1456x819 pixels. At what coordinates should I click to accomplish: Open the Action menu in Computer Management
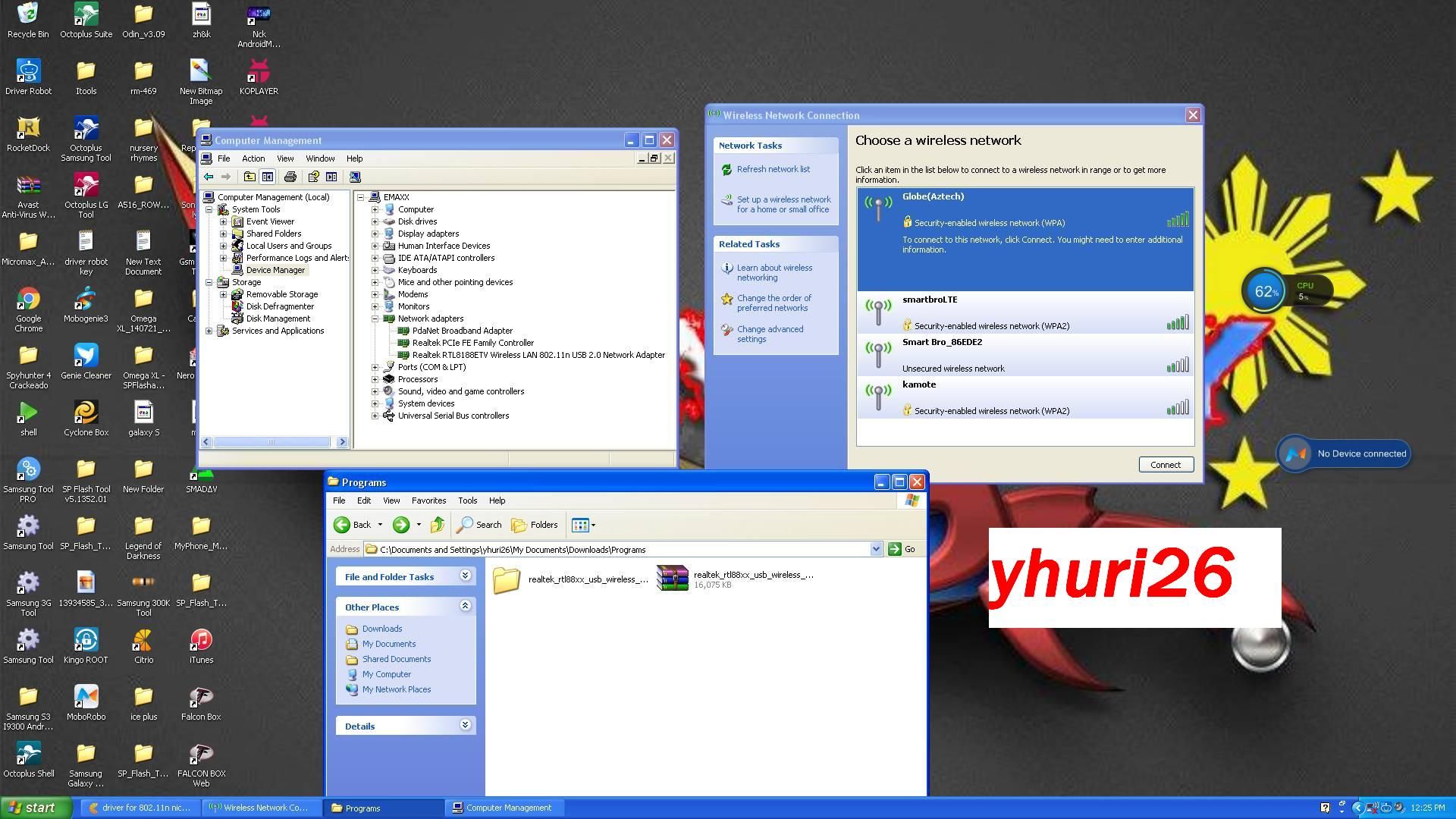tap(253, 158)
